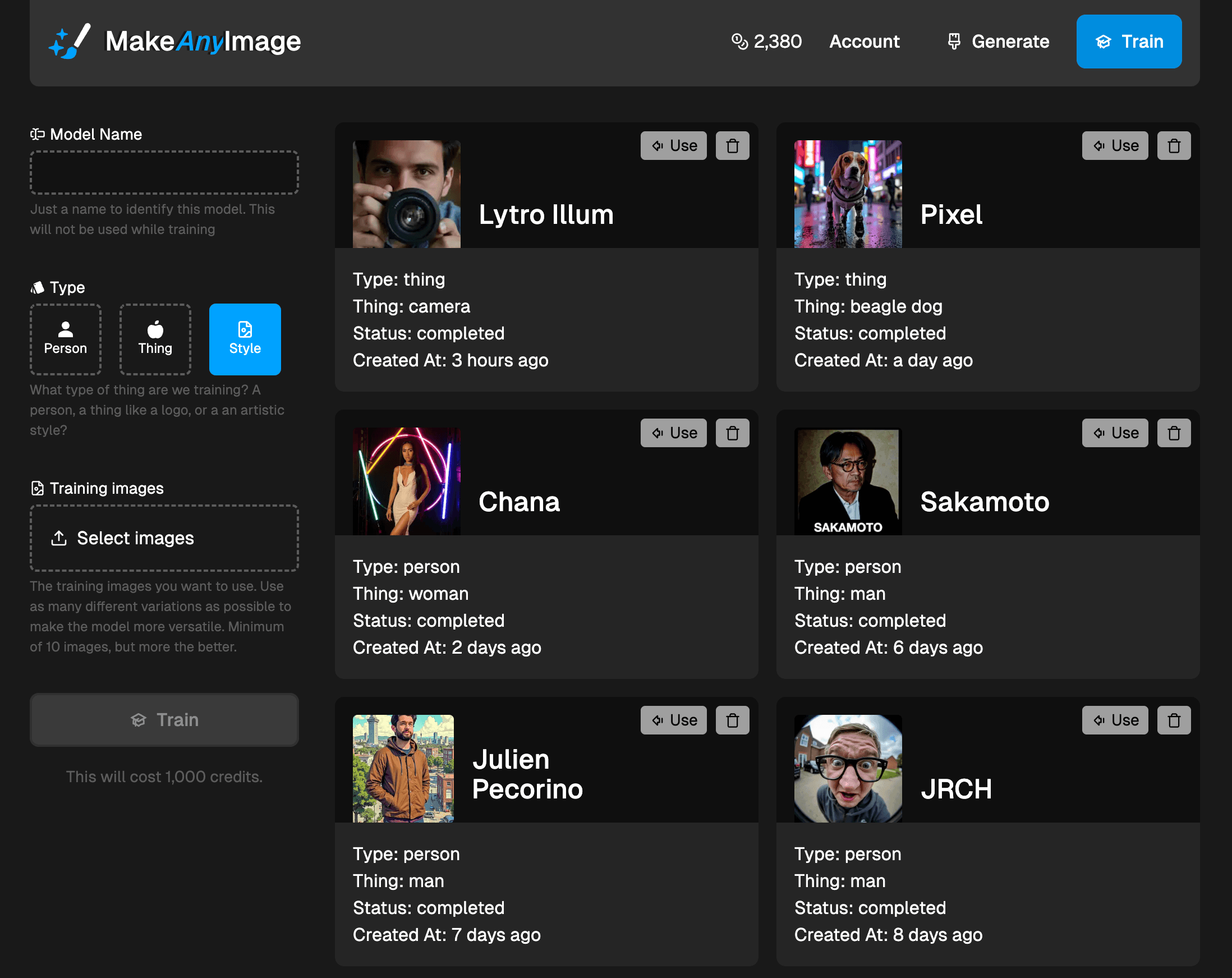Click the credits coin icon

(x=739, y=41)
